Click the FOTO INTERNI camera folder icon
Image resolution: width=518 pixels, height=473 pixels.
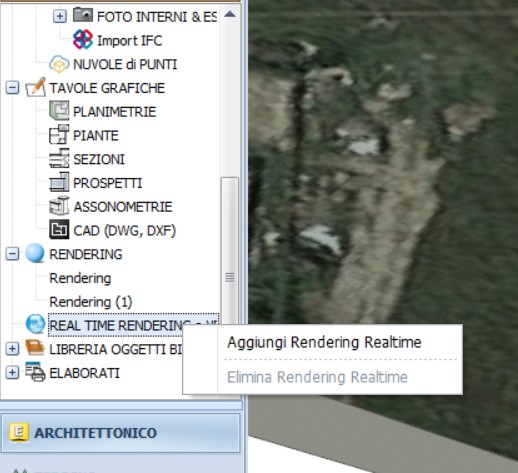pyautogui.click(x=83, y=15)
